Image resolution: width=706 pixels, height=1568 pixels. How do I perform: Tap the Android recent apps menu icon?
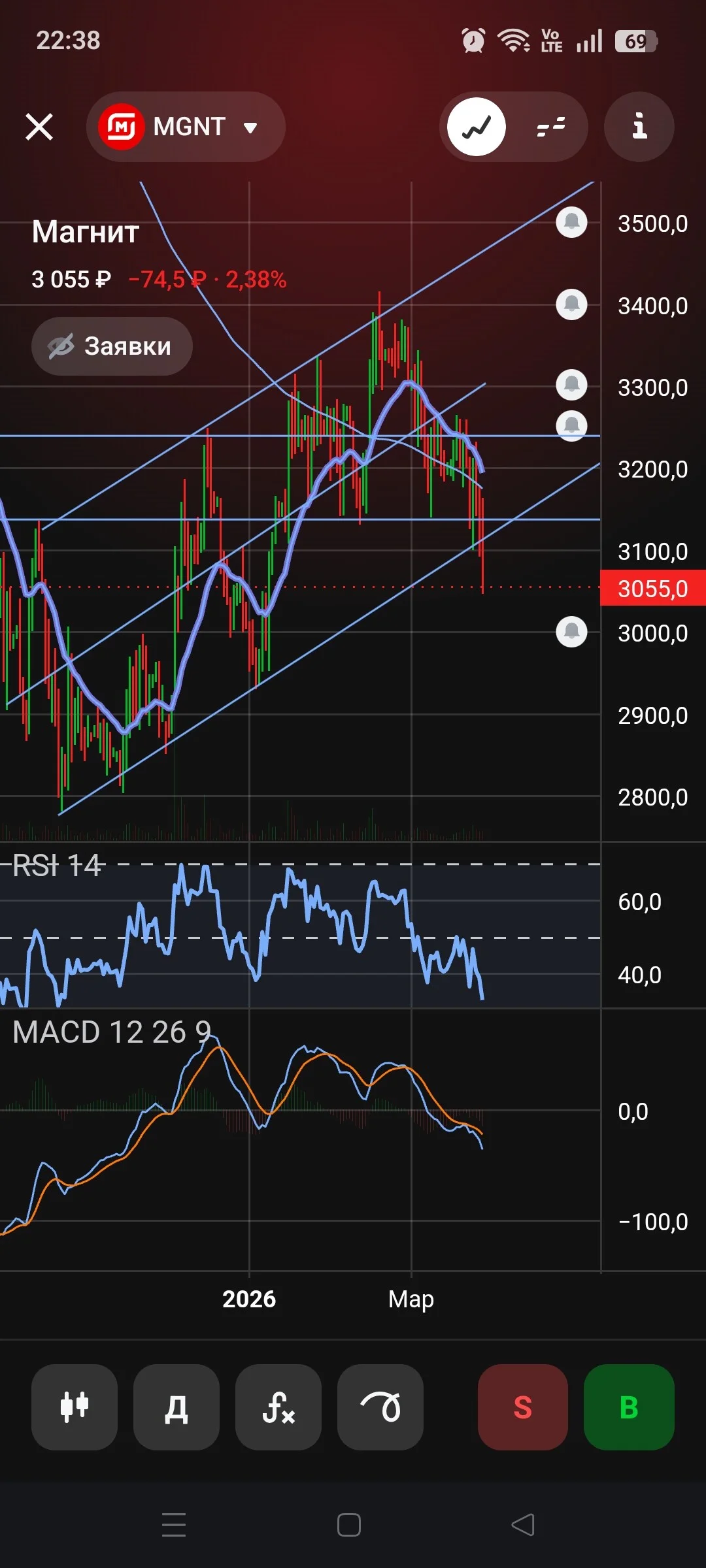coord(174,1525)
